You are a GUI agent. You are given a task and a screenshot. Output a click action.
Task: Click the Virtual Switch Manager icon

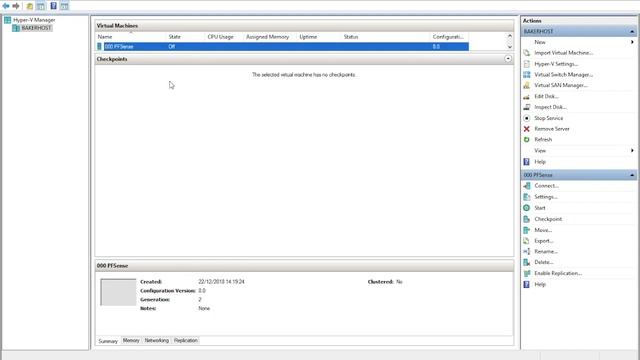click(x=527, y=75)
